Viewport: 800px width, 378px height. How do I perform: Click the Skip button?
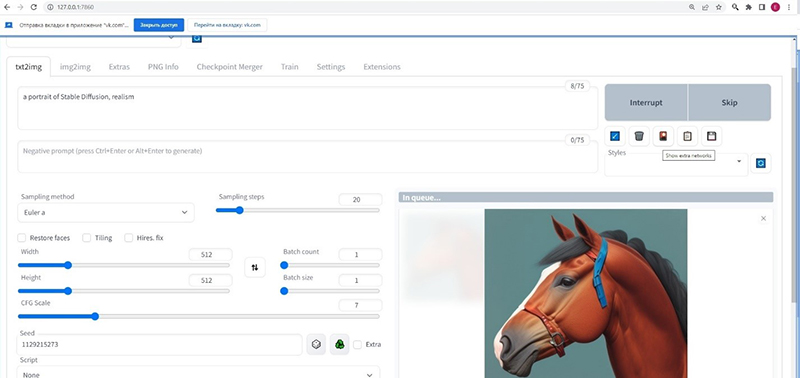[x=730, y=103]
